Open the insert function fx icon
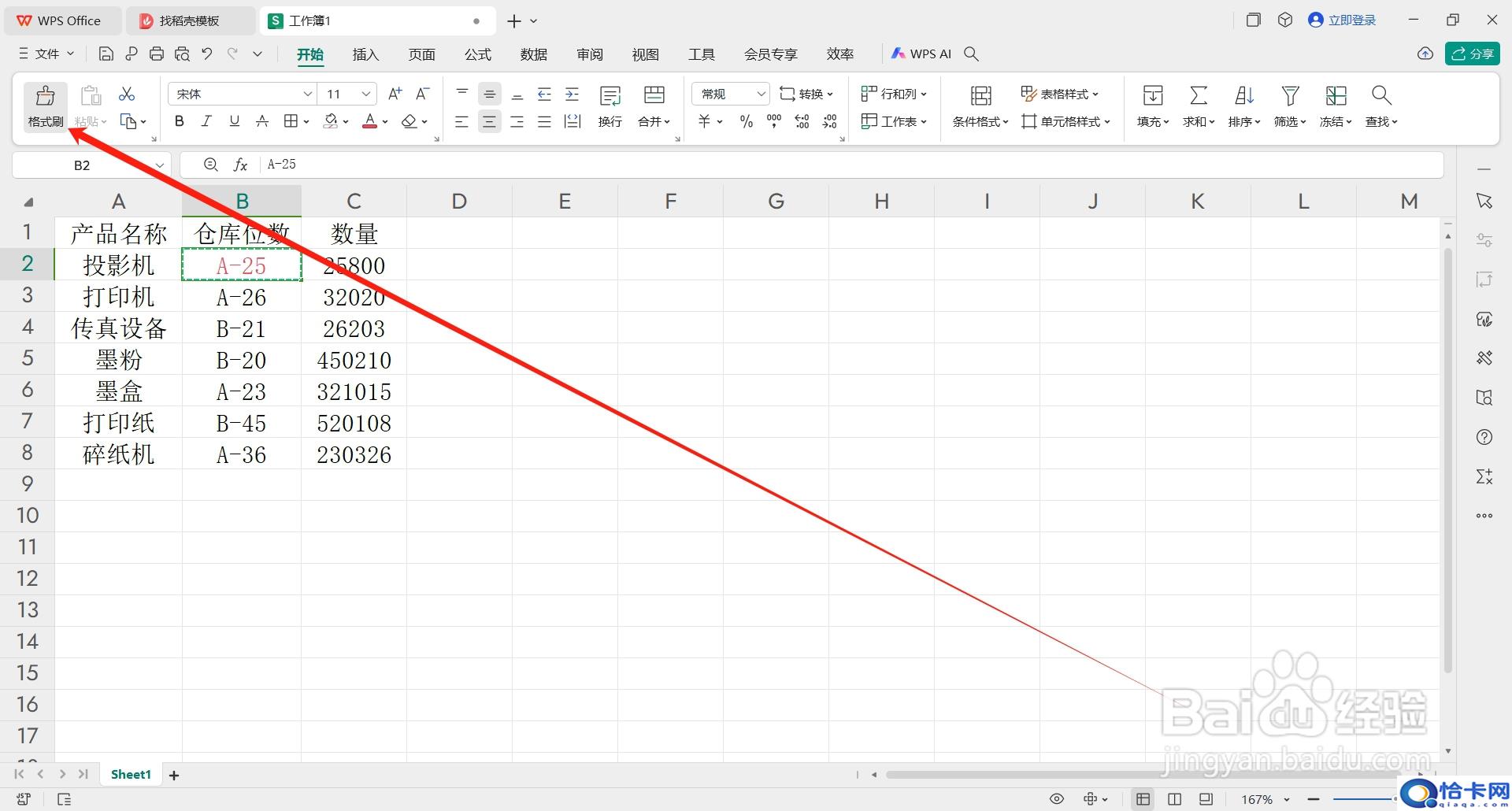This screenshot has height=811, width=1512. click(x=241, y=165)
